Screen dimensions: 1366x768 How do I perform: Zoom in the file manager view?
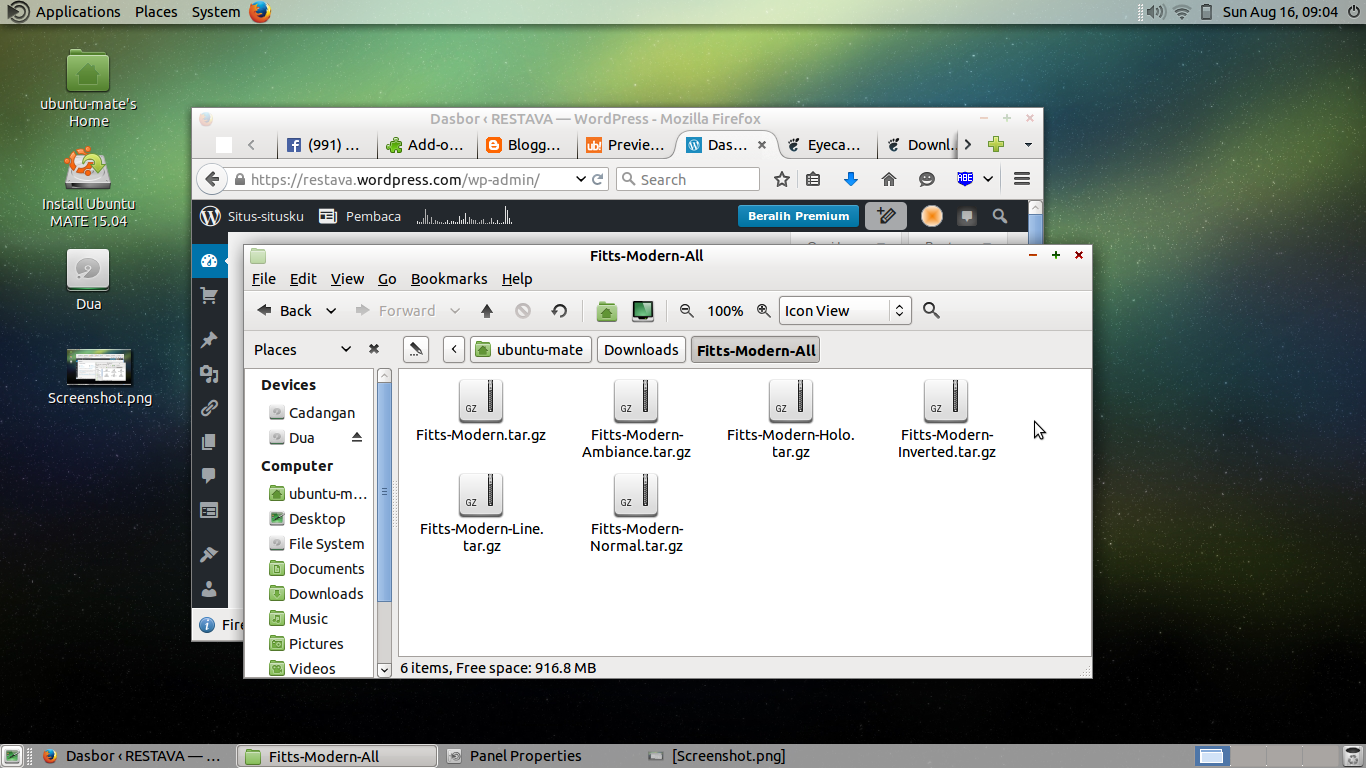(x=764, y=311)
